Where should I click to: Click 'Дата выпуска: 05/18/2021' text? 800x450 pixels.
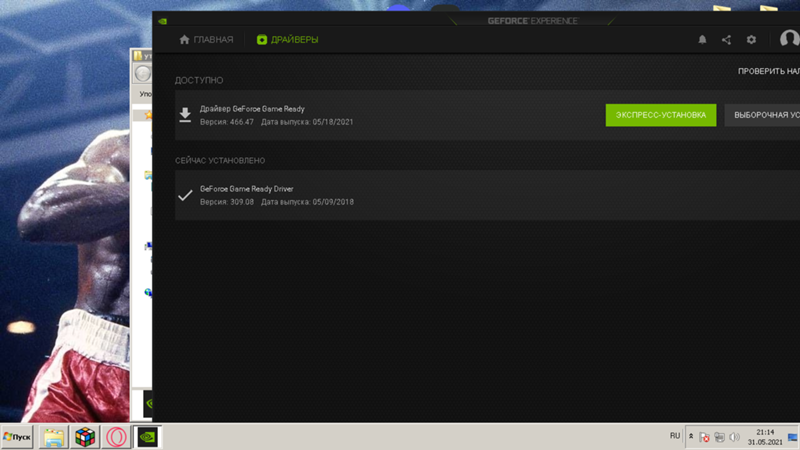pos(307,122)
